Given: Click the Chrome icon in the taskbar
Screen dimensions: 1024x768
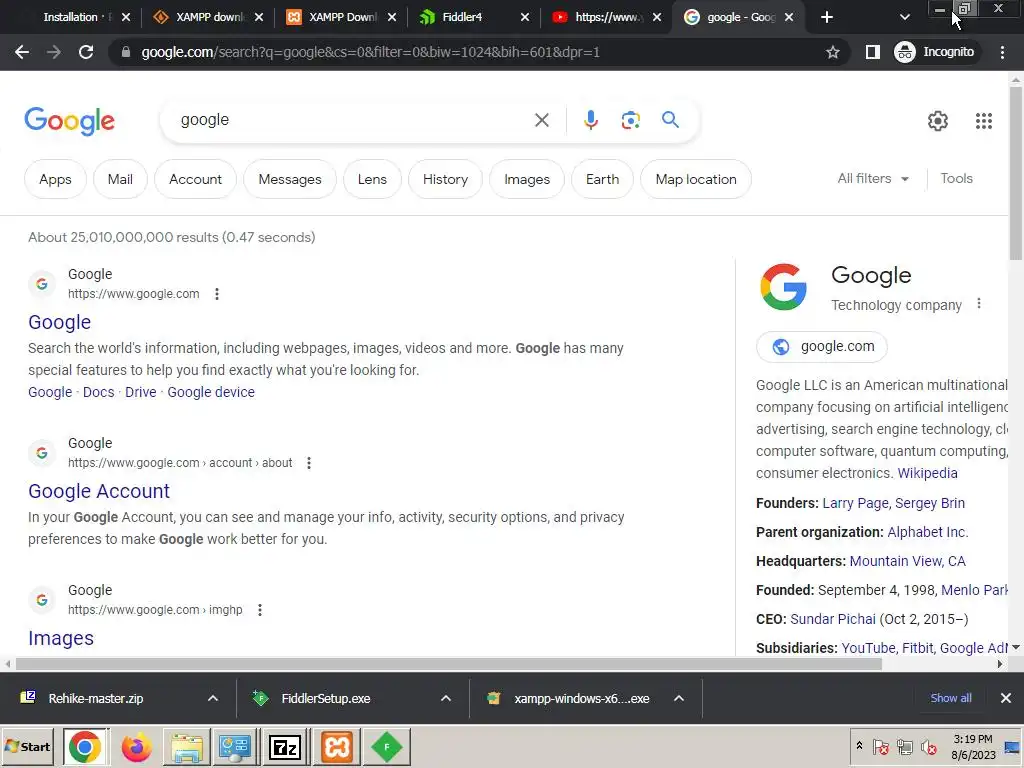Looking at the screenshot, I should point(85,747).
